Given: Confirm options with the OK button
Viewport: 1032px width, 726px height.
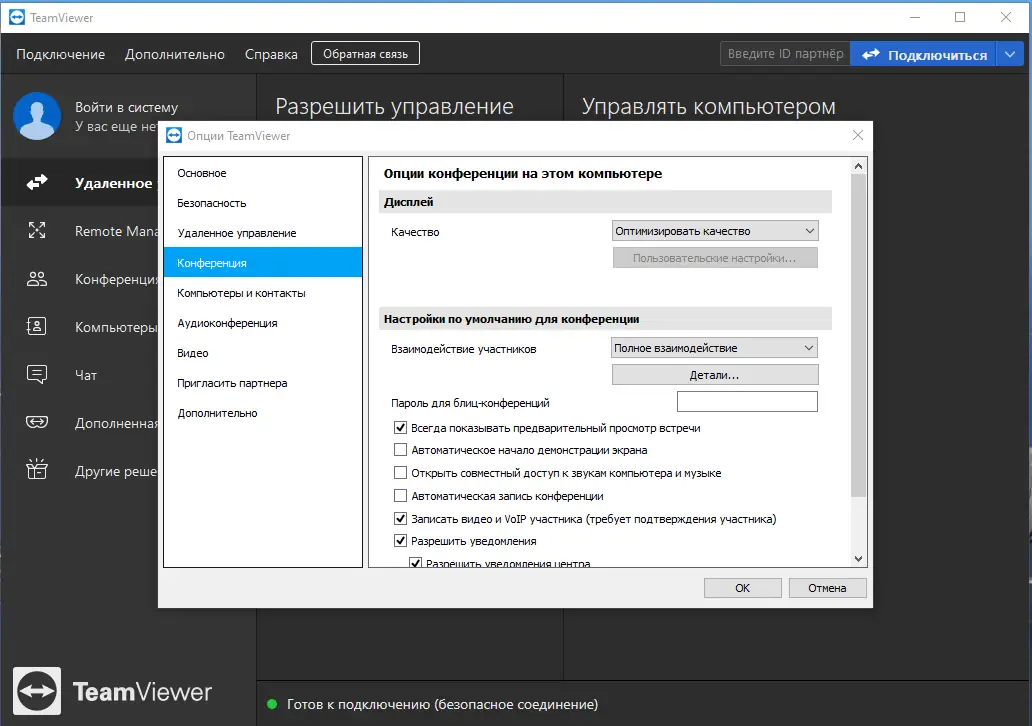Looking at the screenshot, I should 742,588.
